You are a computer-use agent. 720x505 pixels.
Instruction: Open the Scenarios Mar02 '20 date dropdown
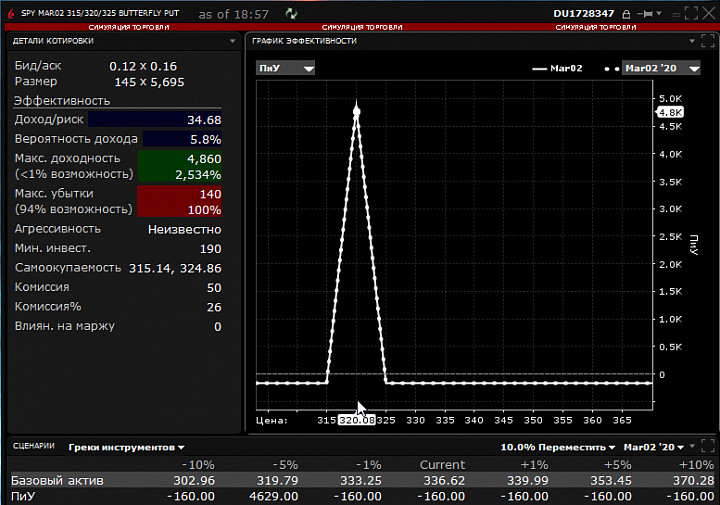tap(653, 447)
